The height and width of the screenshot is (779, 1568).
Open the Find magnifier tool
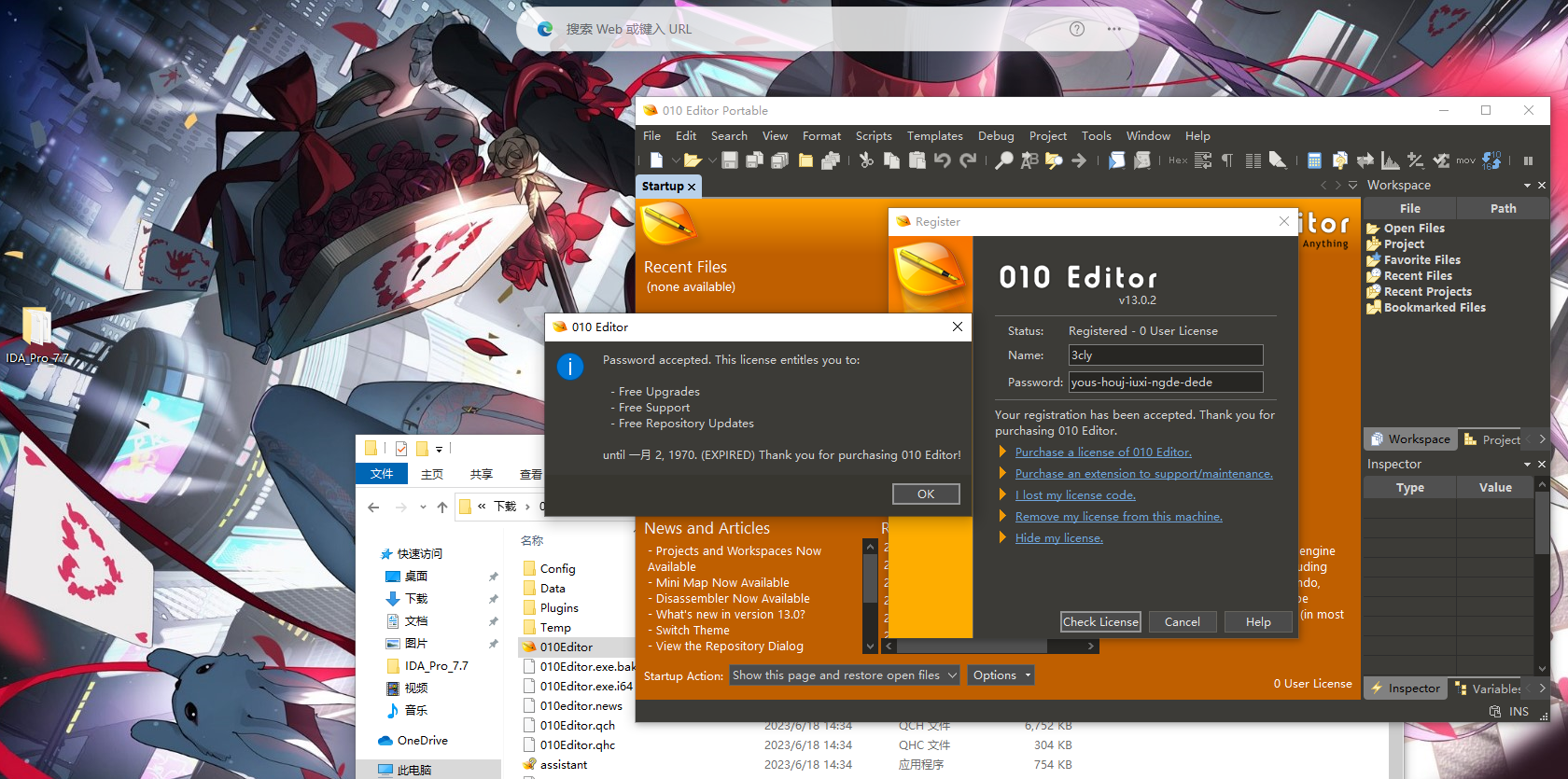click(1003, 160)
